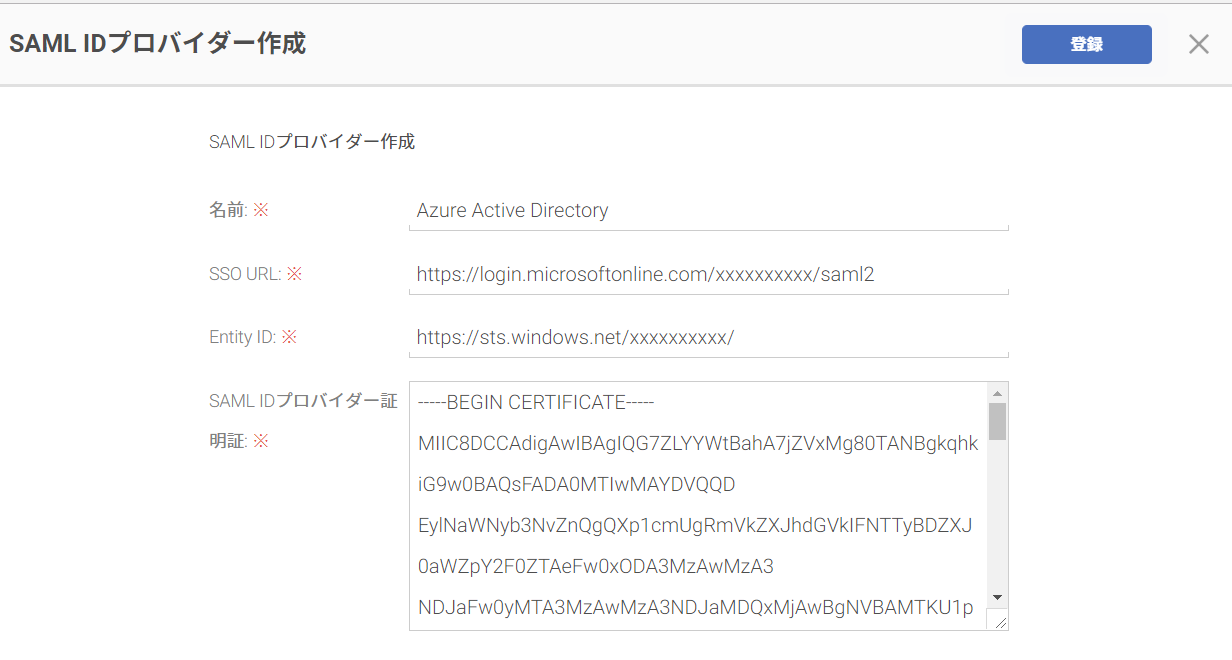
Task: Click the certificate scrollbar up arrow
Action: pyautogui.click(x=997, y=392)
